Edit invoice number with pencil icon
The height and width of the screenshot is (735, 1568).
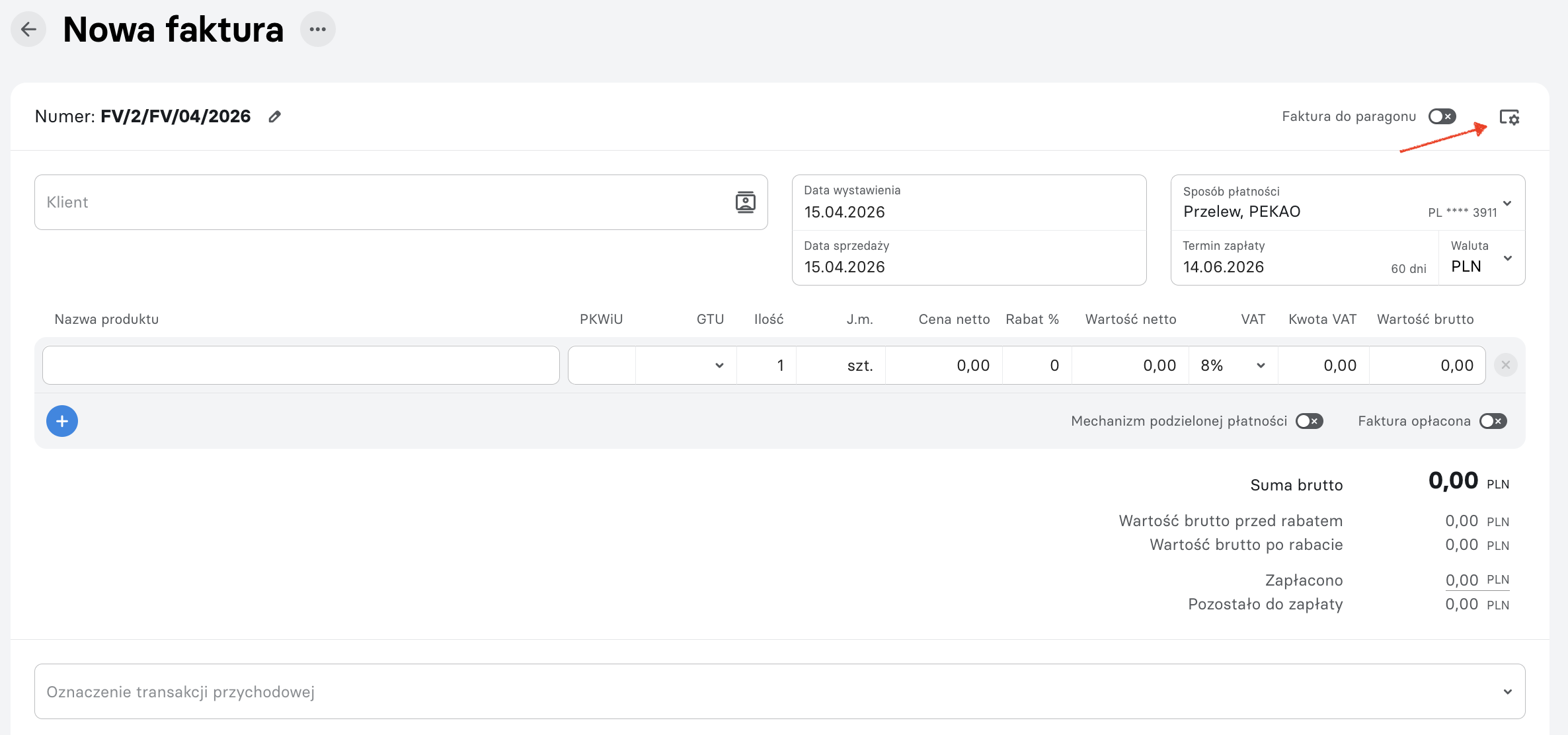point(274,117)
